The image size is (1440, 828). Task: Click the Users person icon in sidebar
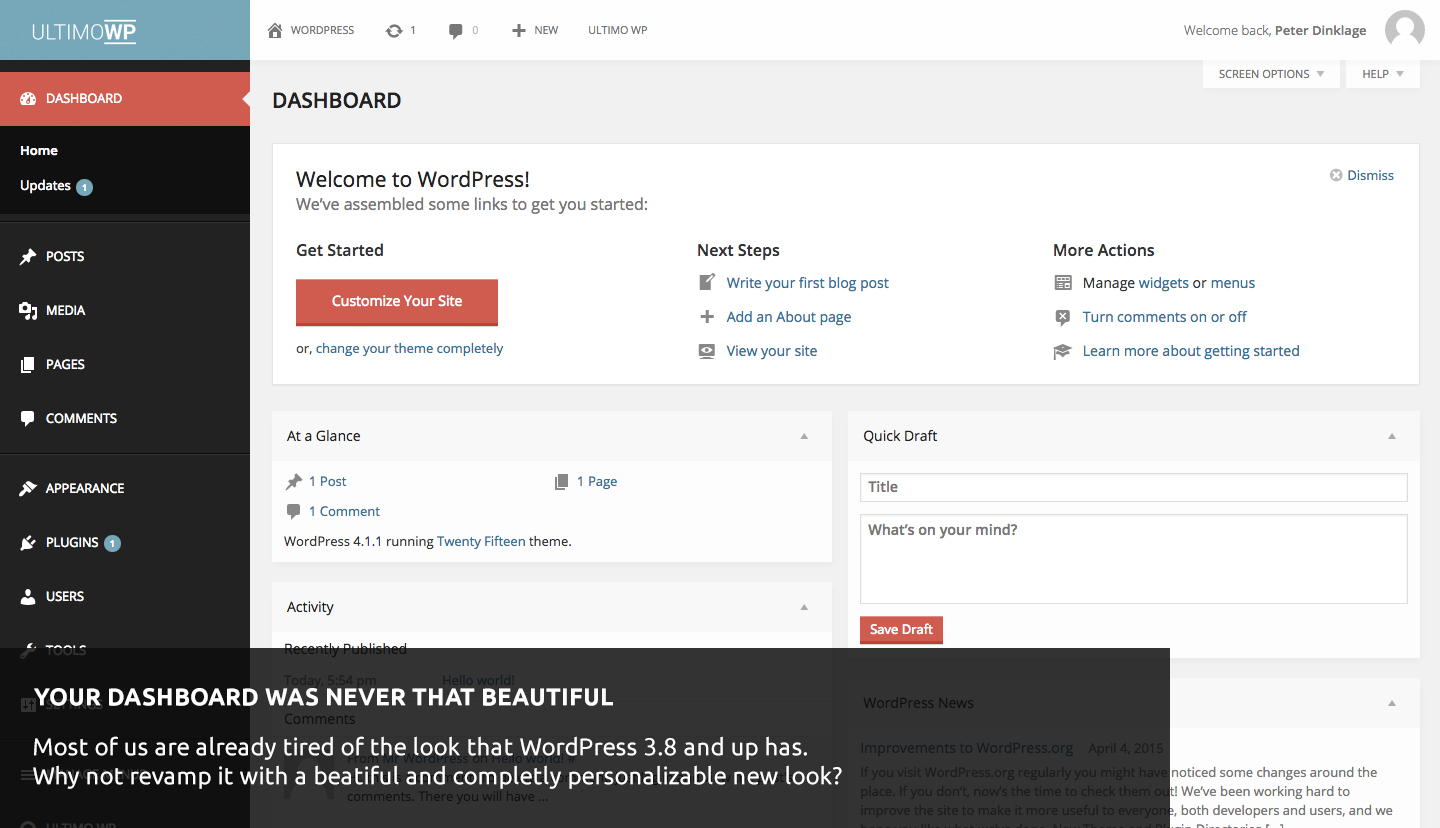click(x=28, y=597)
